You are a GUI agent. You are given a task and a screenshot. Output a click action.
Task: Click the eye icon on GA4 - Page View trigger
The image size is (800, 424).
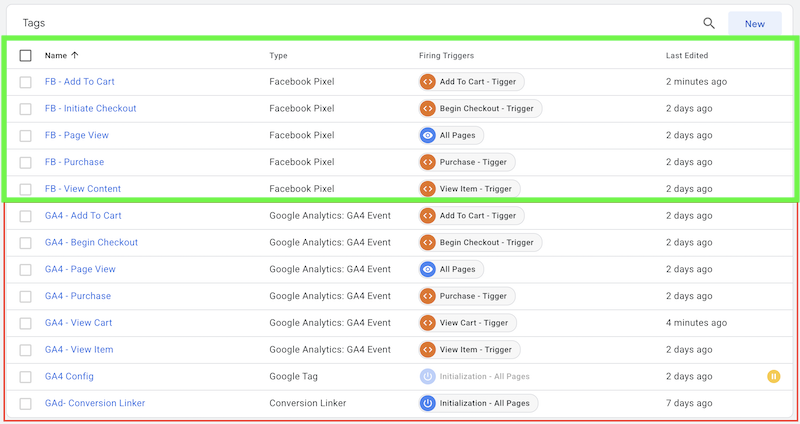point(428,269)
